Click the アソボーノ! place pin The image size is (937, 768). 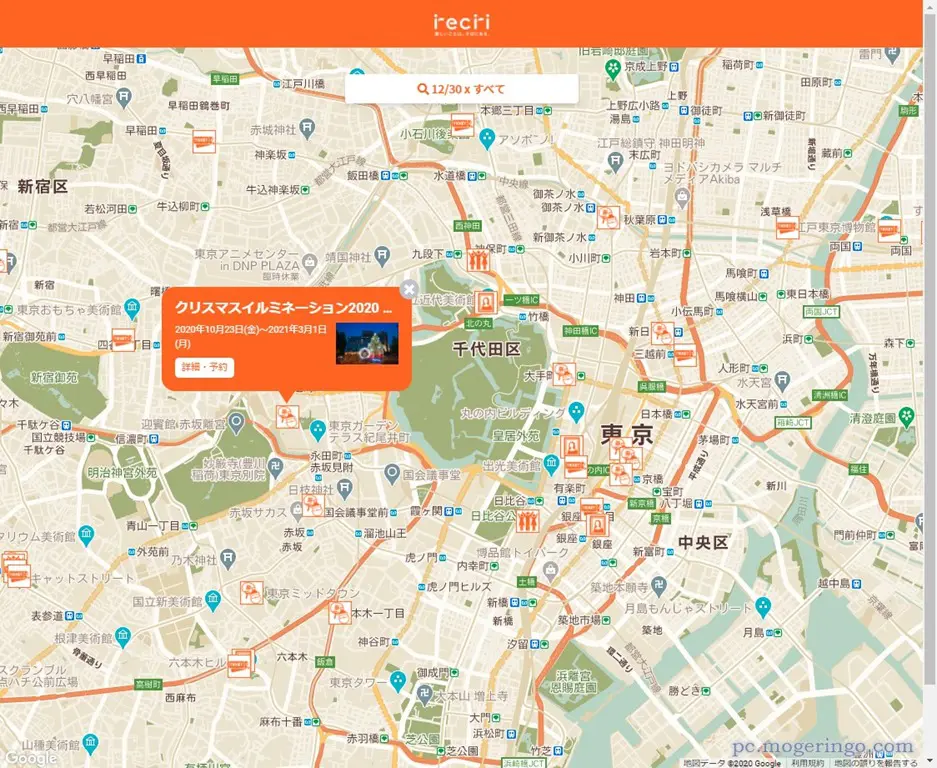point(487,139)
